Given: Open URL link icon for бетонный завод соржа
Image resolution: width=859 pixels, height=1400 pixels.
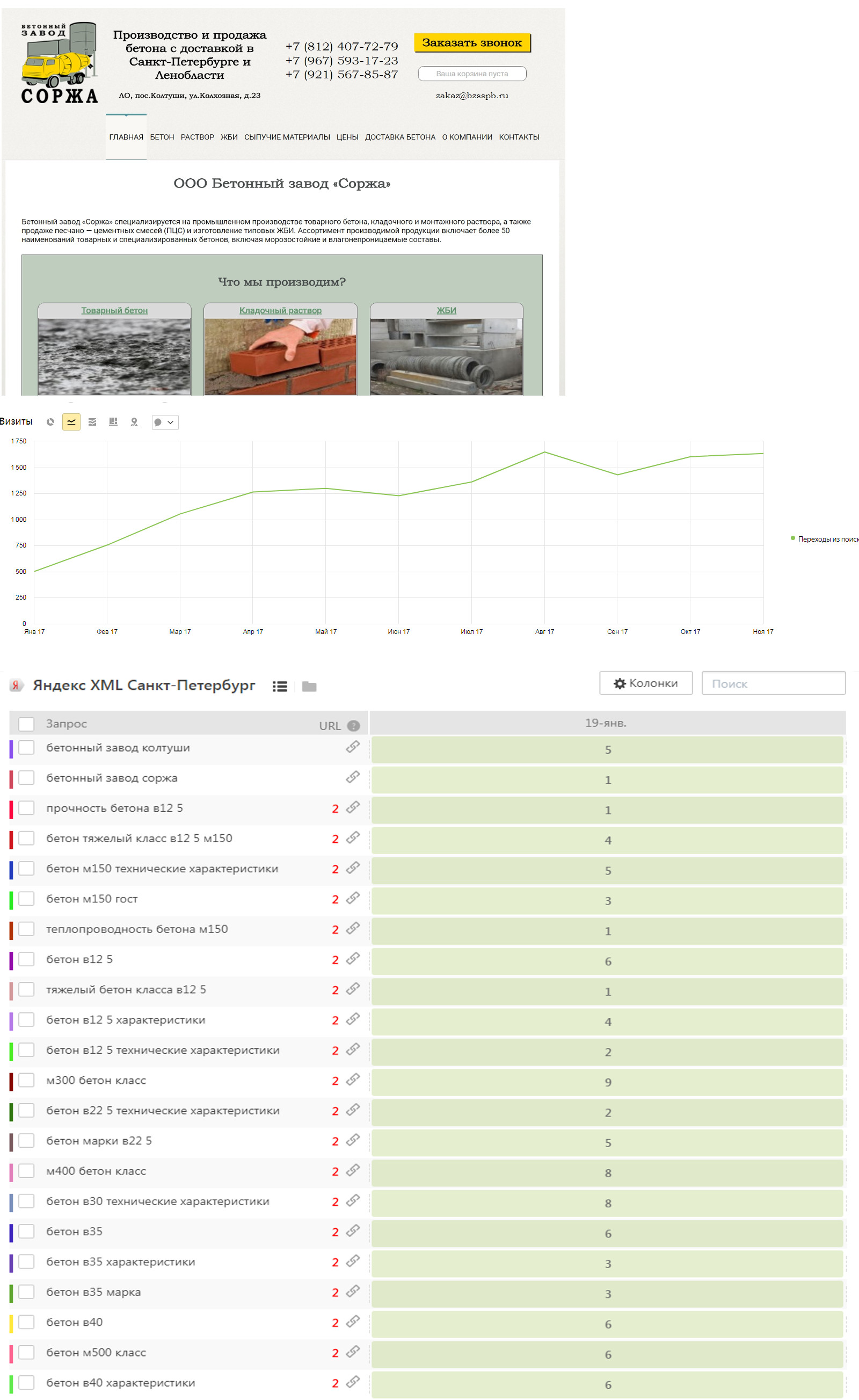Looking at the screenshot, I should click(x=353, y=777).
